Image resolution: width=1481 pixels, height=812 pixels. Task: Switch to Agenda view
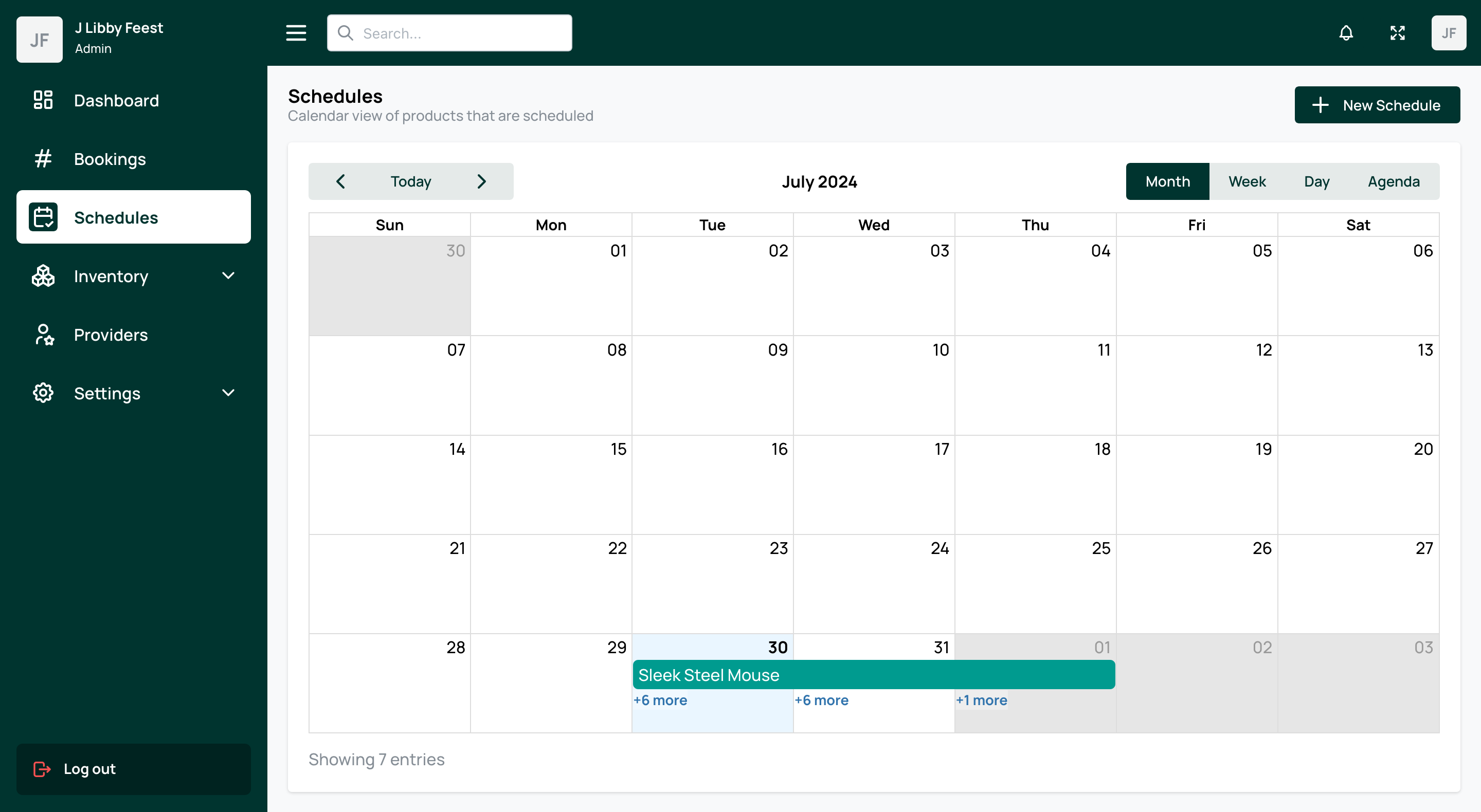[x=1393, y=181]
